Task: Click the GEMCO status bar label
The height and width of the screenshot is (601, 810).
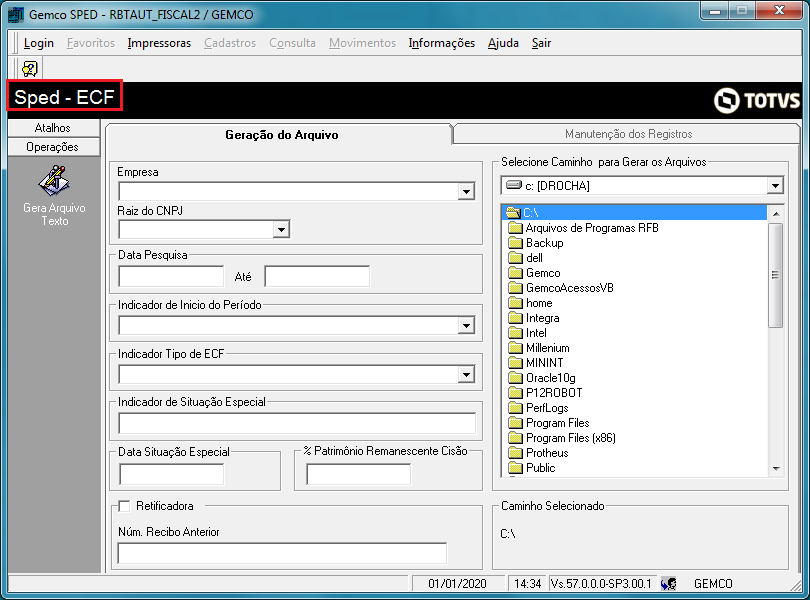Action: pos(713,584)
